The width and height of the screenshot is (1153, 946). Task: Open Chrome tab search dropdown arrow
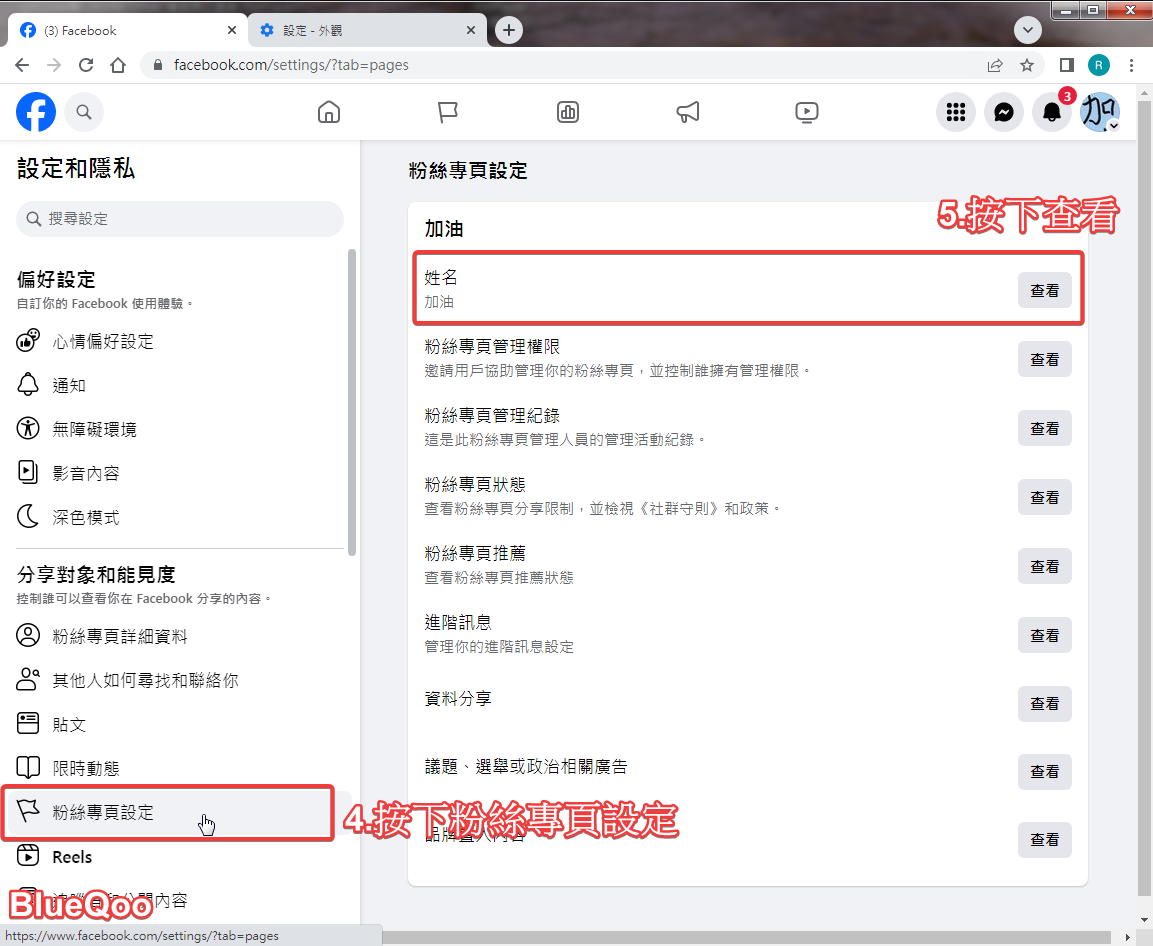click(x=1027, y=30)
